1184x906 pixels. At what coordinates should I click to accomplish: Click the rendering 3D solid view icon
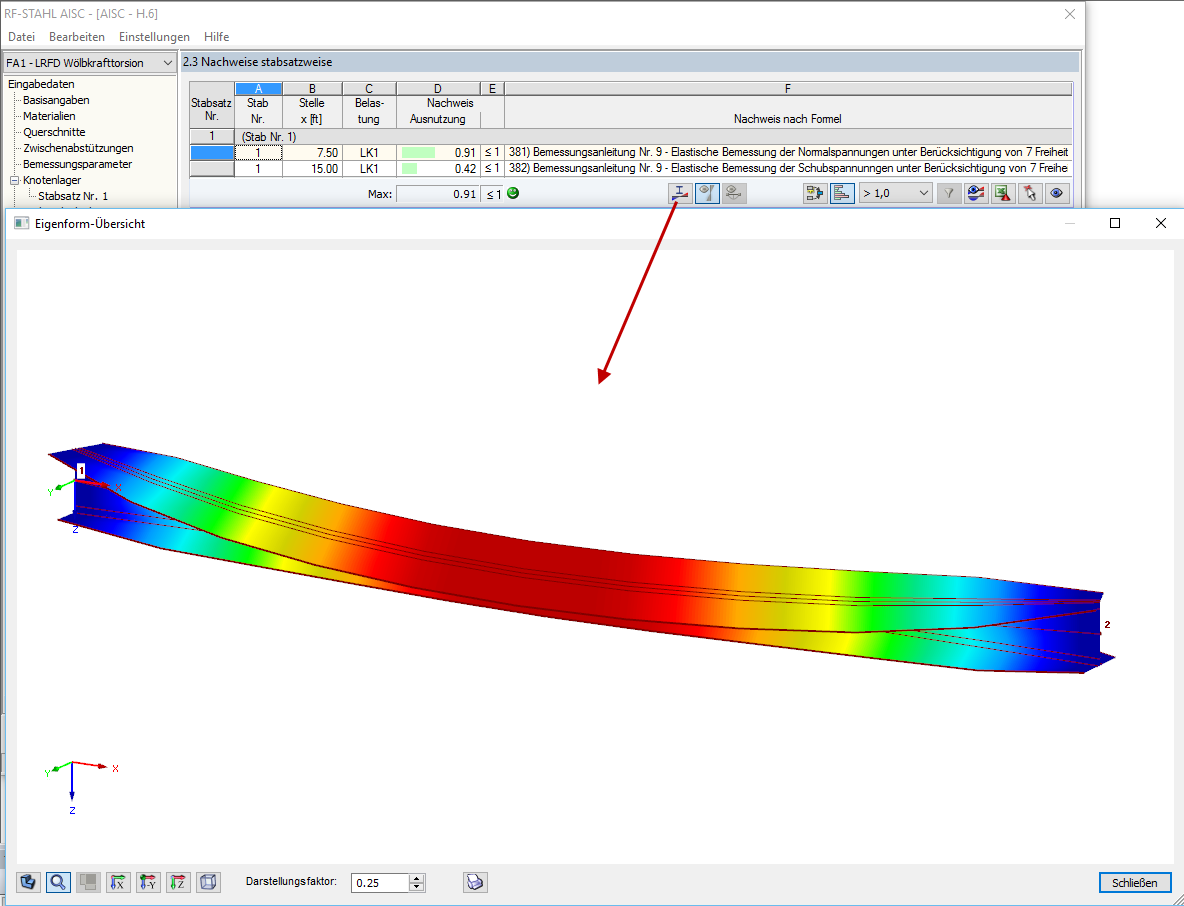(28, 882)
